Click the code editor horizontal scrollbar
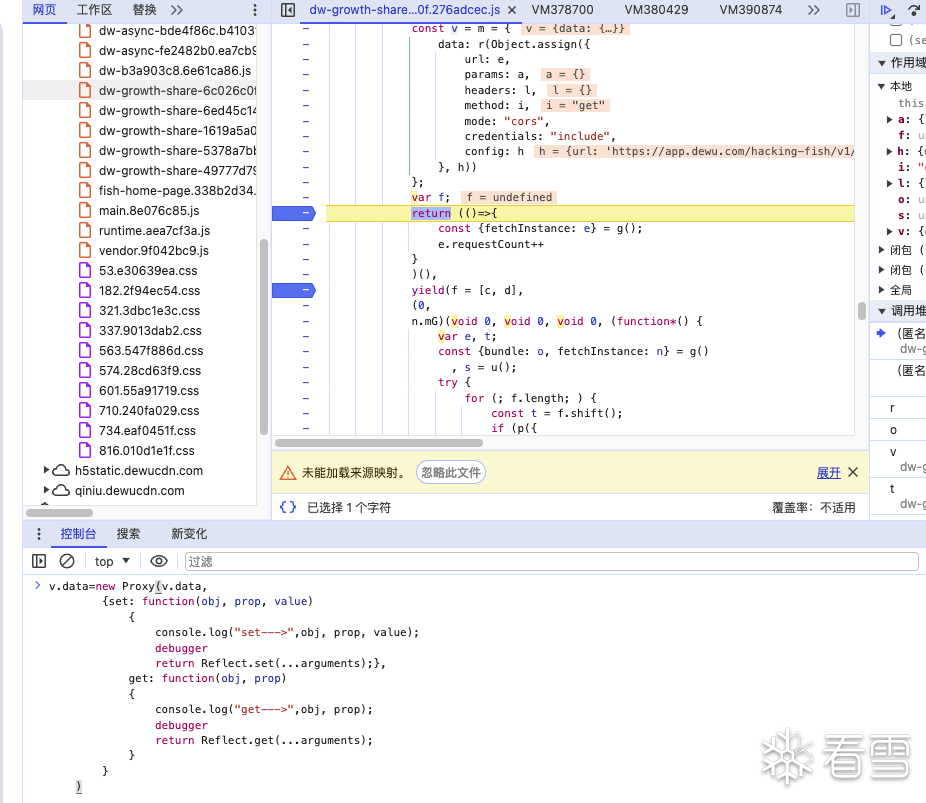 click(x=379, y=443)
